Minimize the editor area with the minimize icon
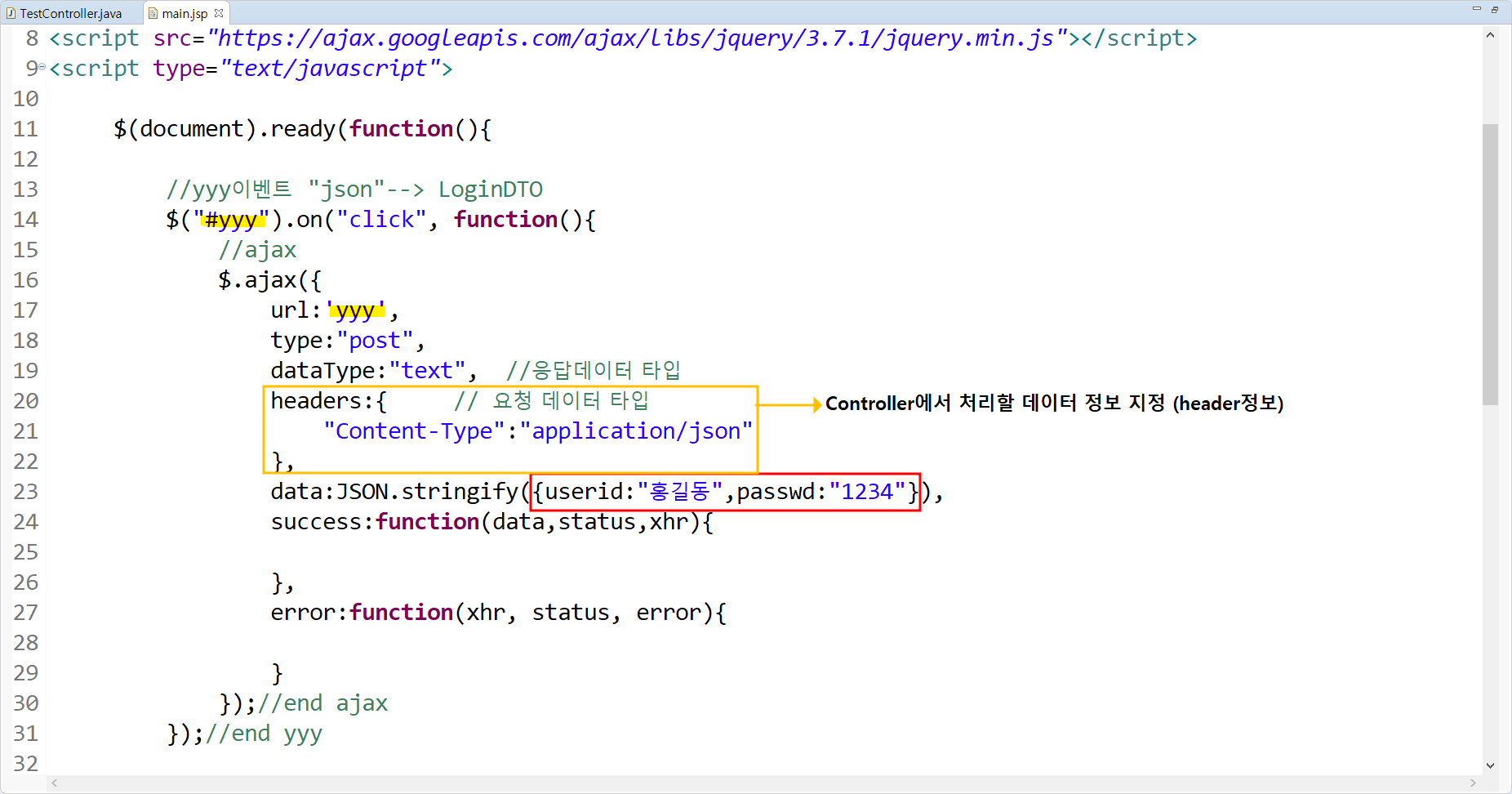This screenshot has height=794, width=1512. tap(1476, 9)
